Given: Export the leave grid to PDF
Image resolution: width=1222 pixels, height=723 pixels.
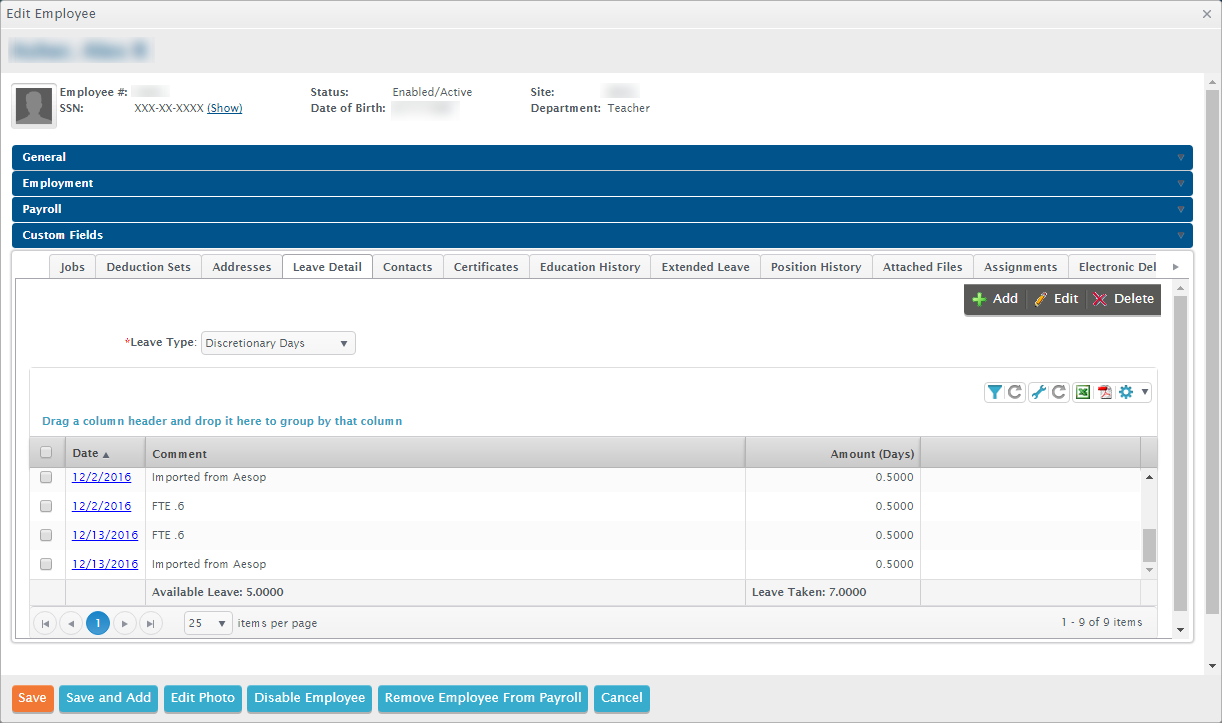Looking at the screenshot, I should 1103,392.
